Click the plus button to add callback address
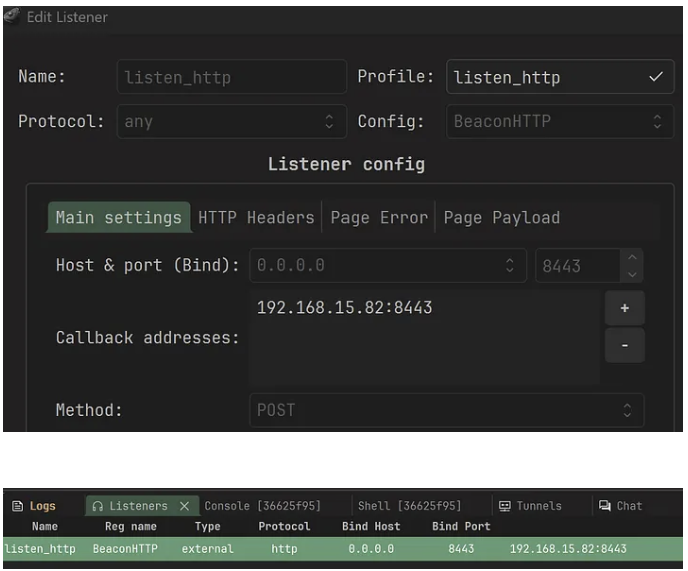The width and height of the screenshot is (688, 571). coord(624,308)
